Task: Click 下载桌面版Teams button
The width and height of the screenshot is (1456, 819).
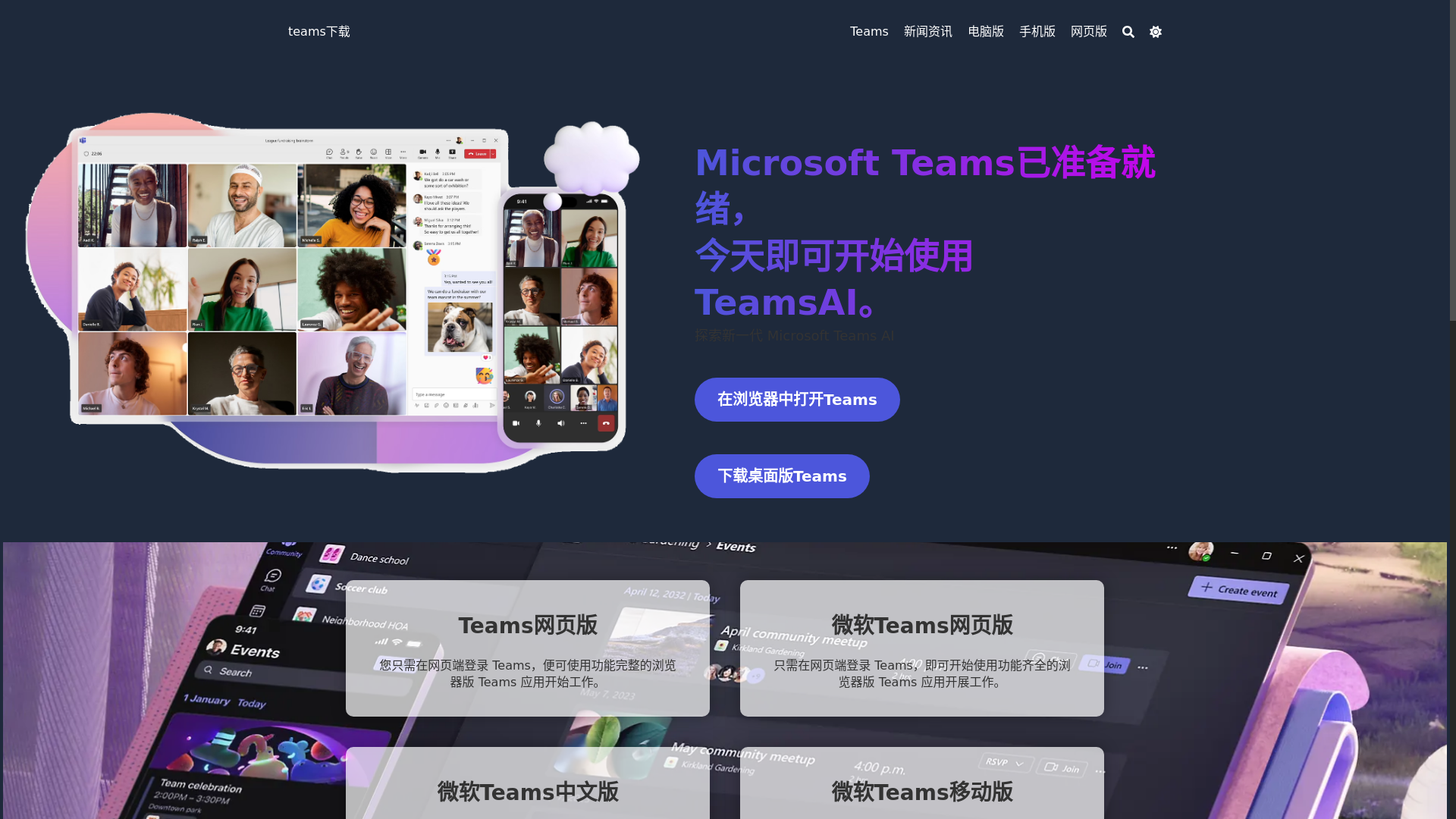Action: click(x=782, y=476)
